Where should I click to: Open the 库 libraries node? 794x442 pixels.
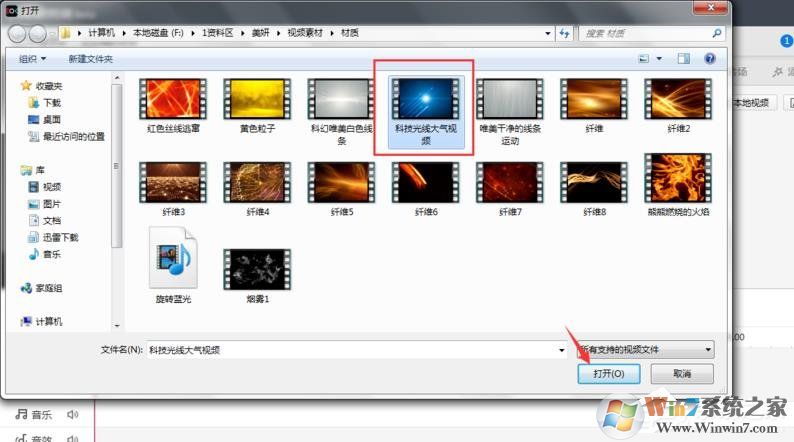(33, 170)
